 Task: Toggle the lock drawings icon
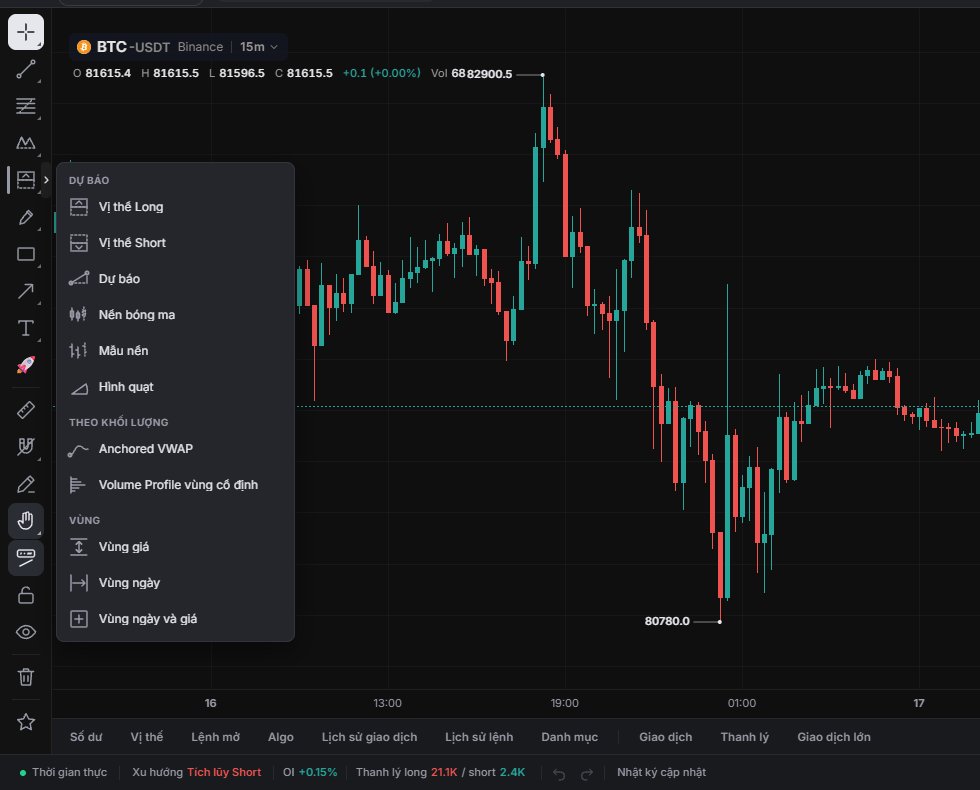26,595
